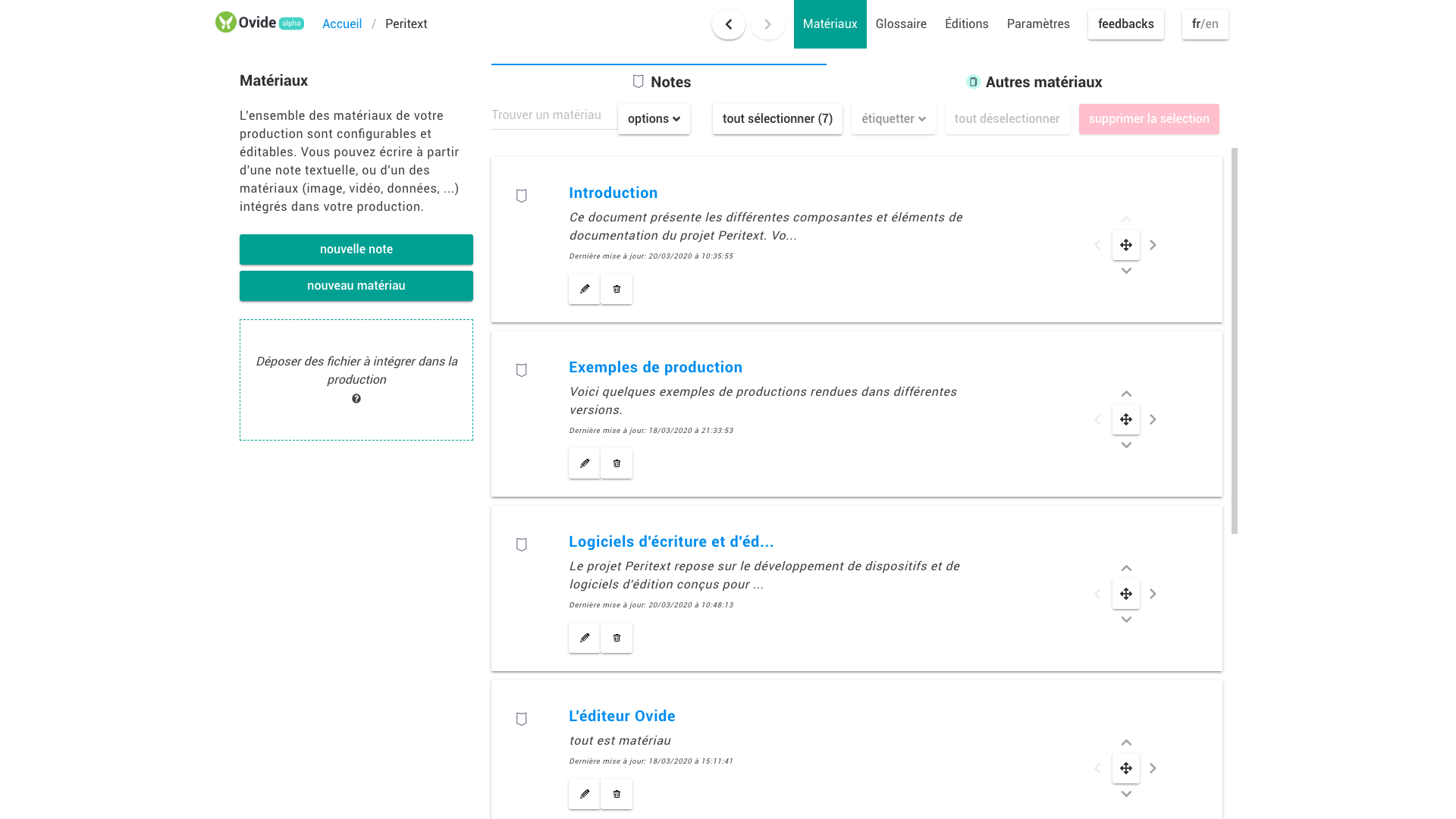Select the L'éditeur Ovide note icon

522,719
